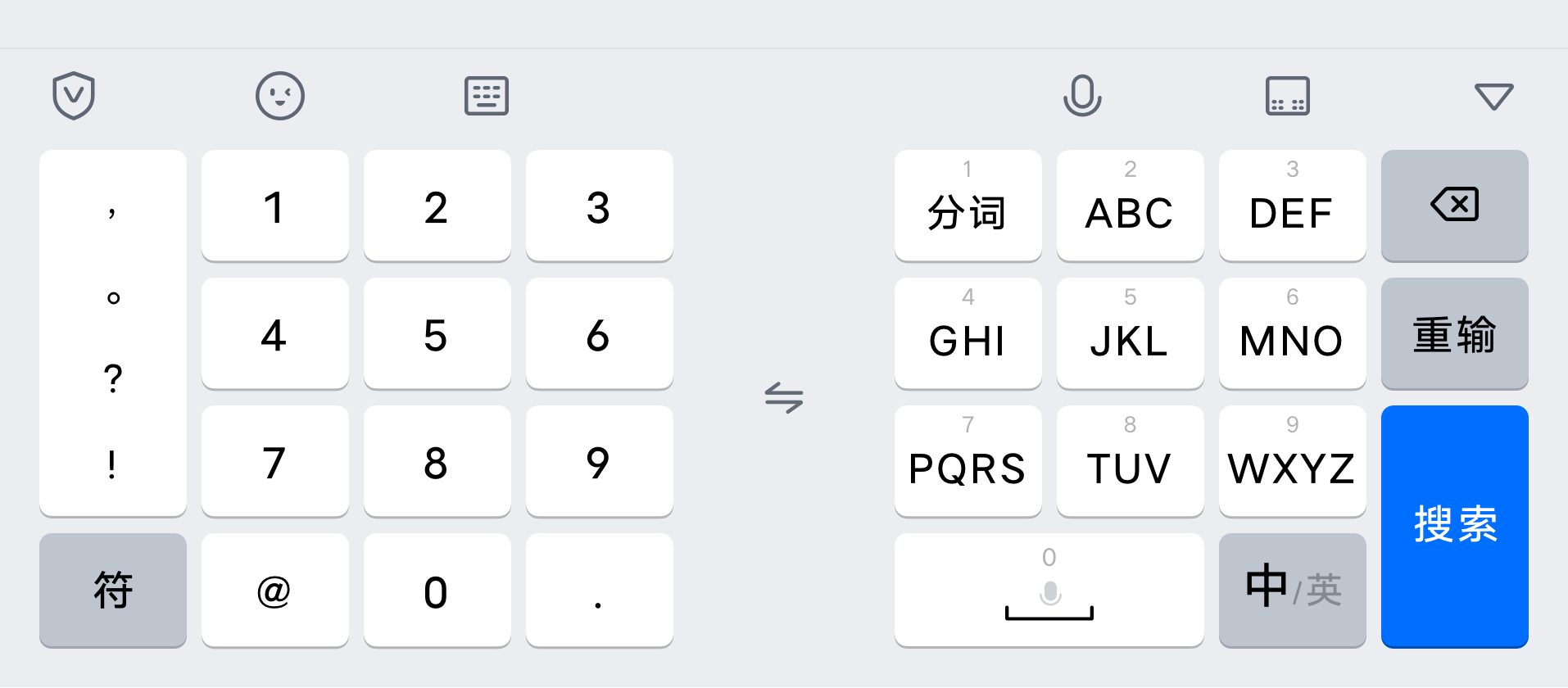Screen dimensions: 1568x688
Task: Tap the space bar with microphone
Action: click(1049, 590)
